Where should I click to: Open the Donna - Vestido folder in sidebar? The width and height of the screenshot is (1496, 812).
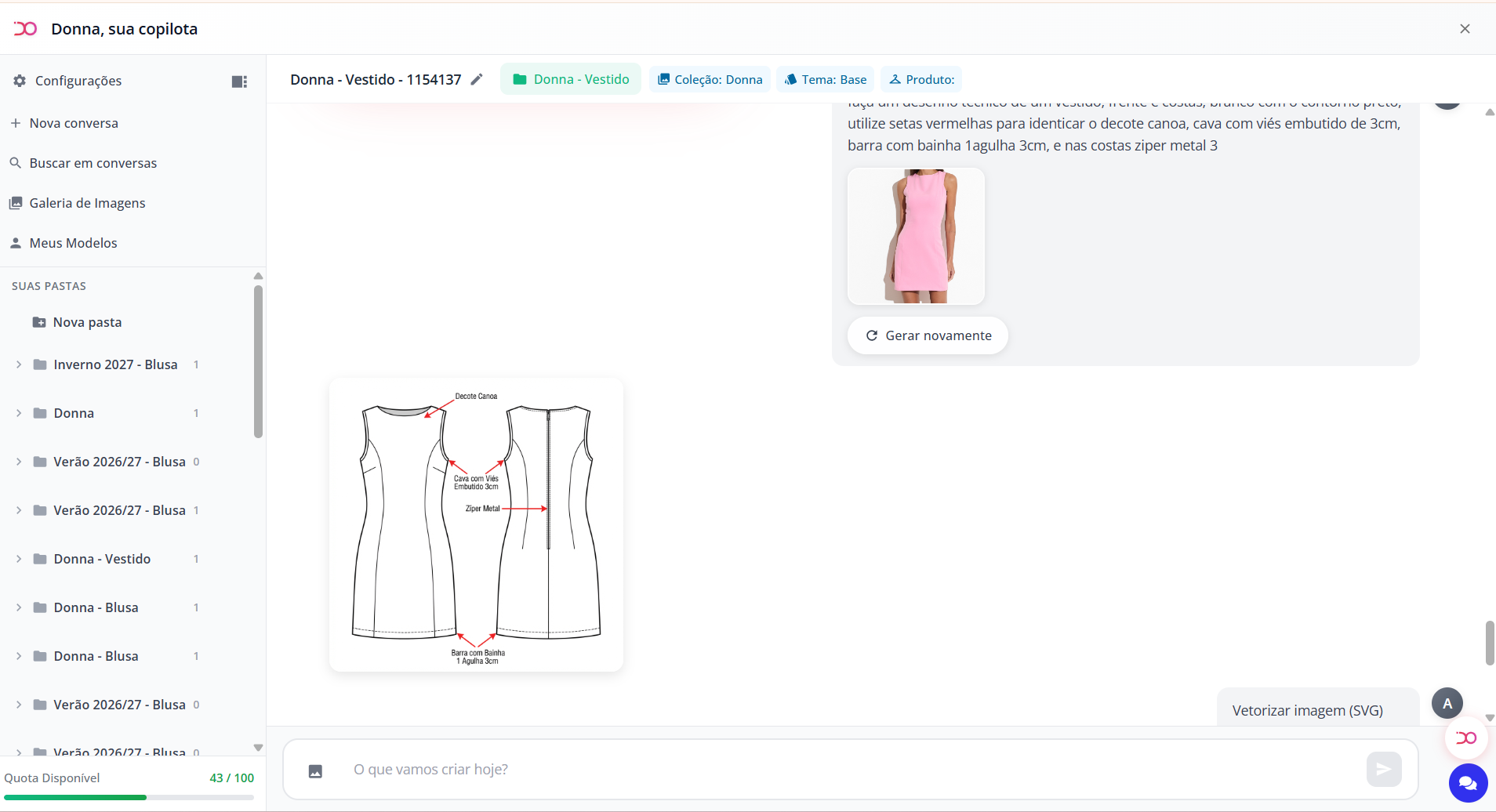pyautogui.click(x=102, y=559)
